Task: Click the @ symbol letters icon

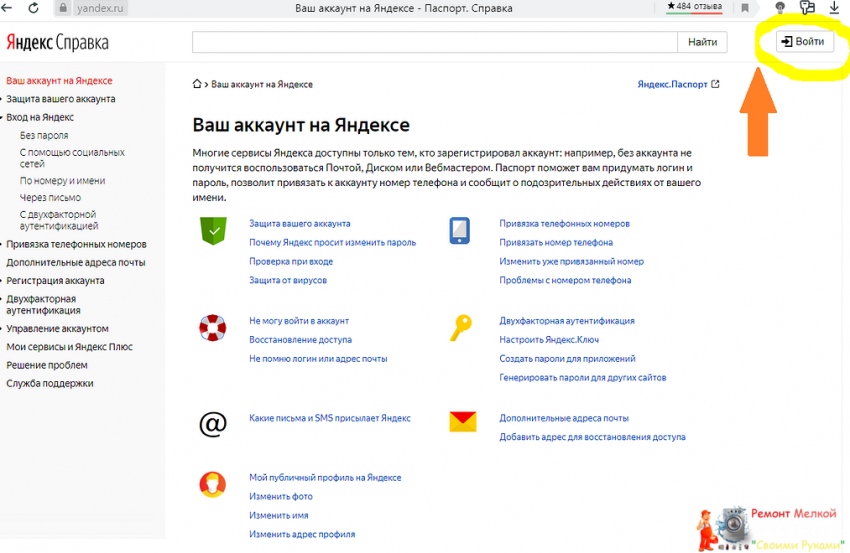Action: click(x=212, y=424)
